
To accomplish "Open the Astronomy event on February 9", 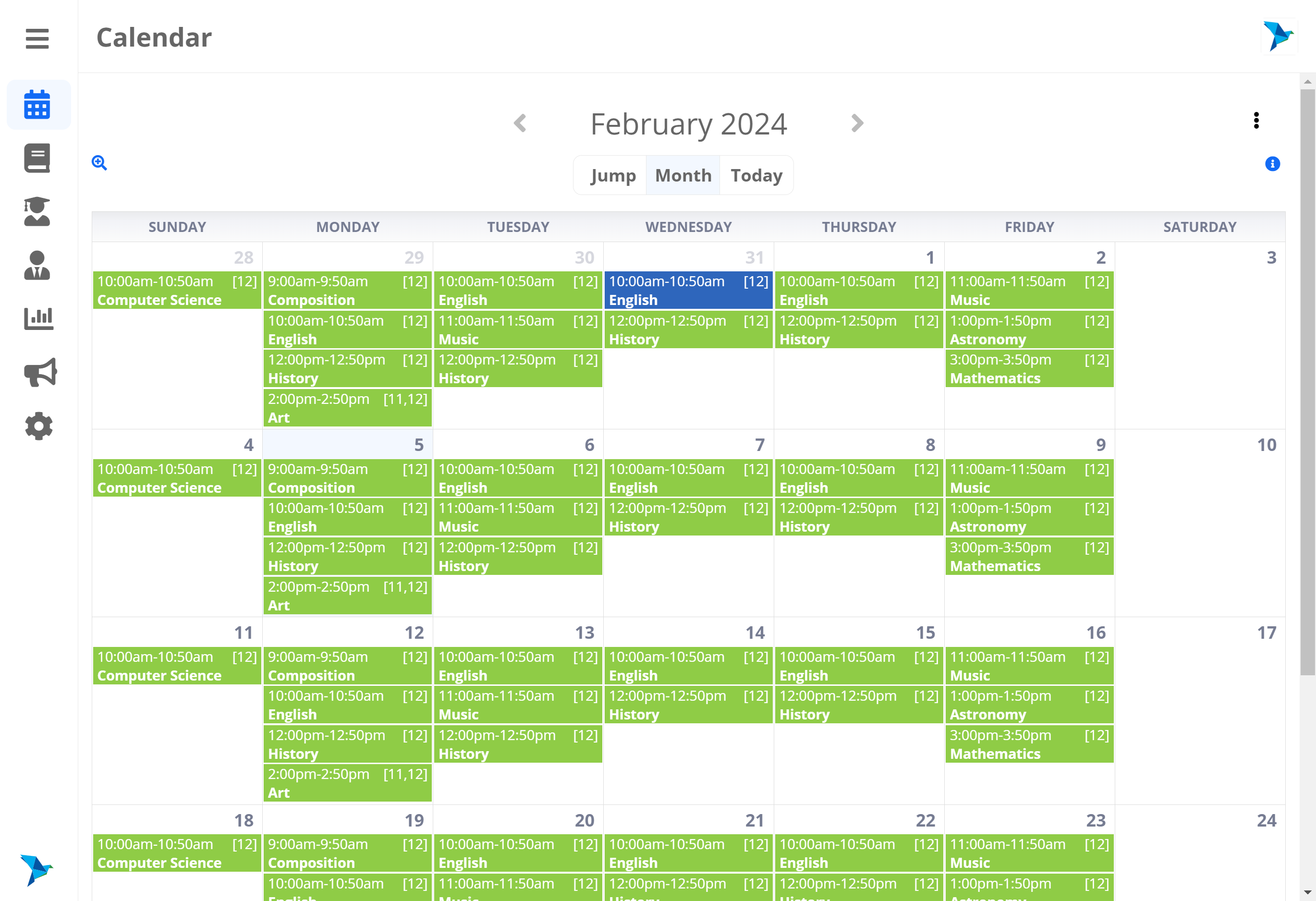I will [1028, 517].
